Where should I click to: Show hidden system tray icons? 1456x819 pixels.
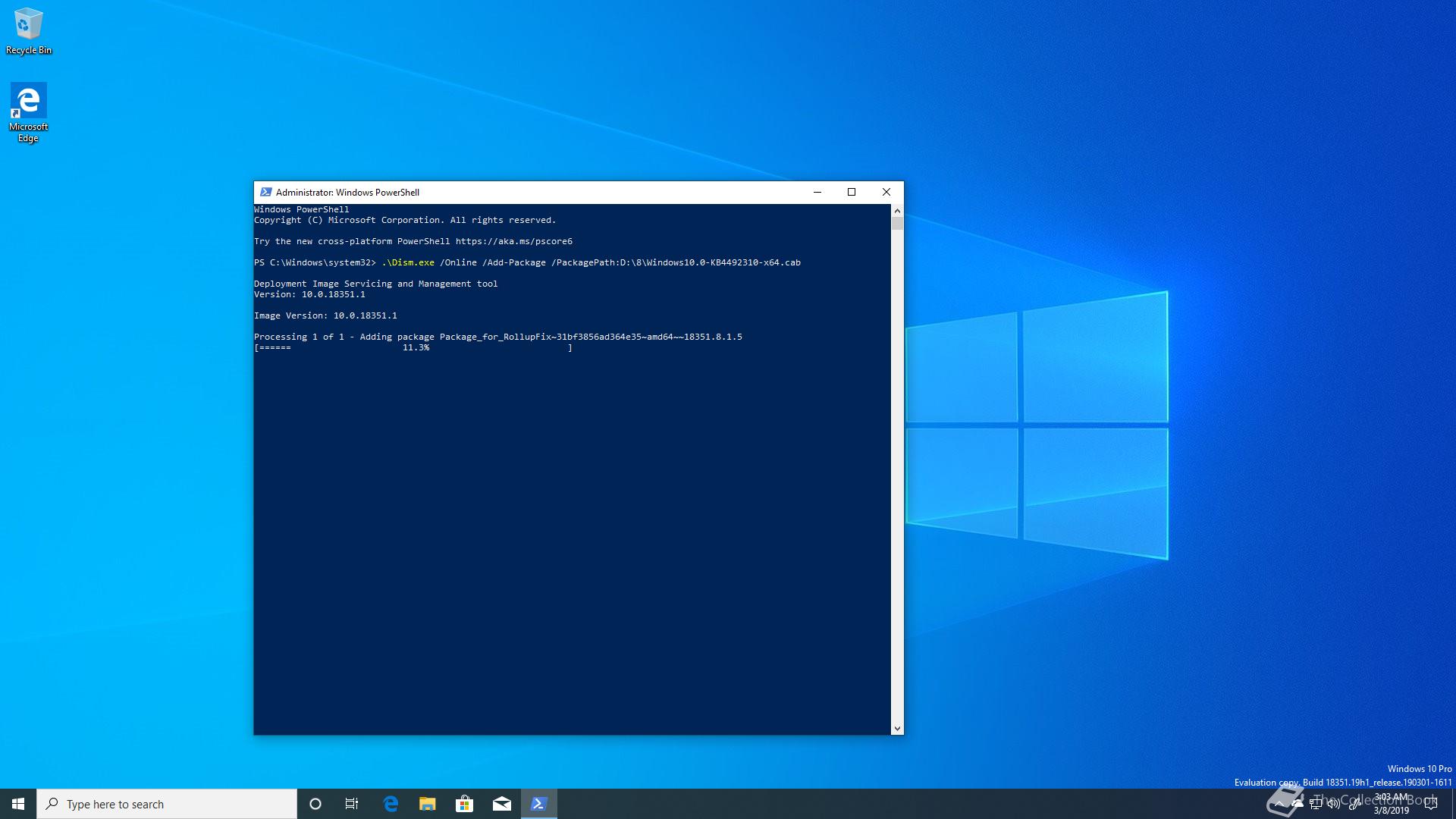coord(1279,804)
